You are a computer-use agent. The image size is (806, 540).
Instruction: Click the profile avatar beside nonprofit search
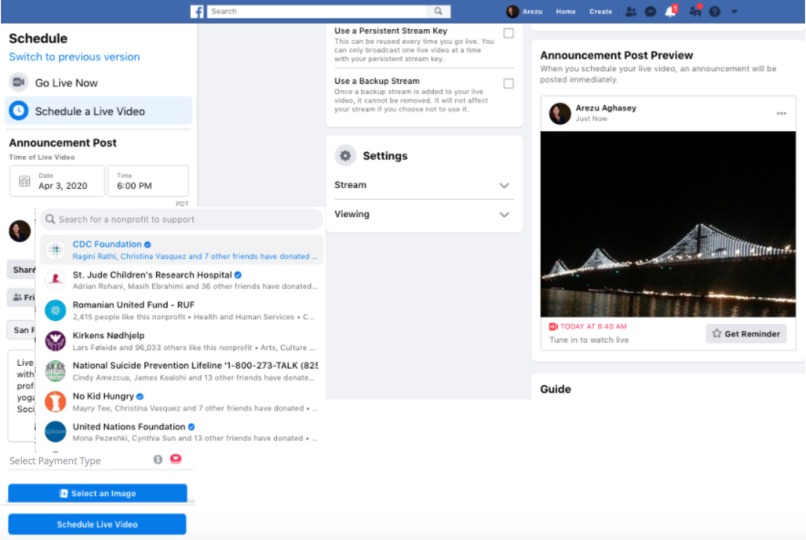20,231
